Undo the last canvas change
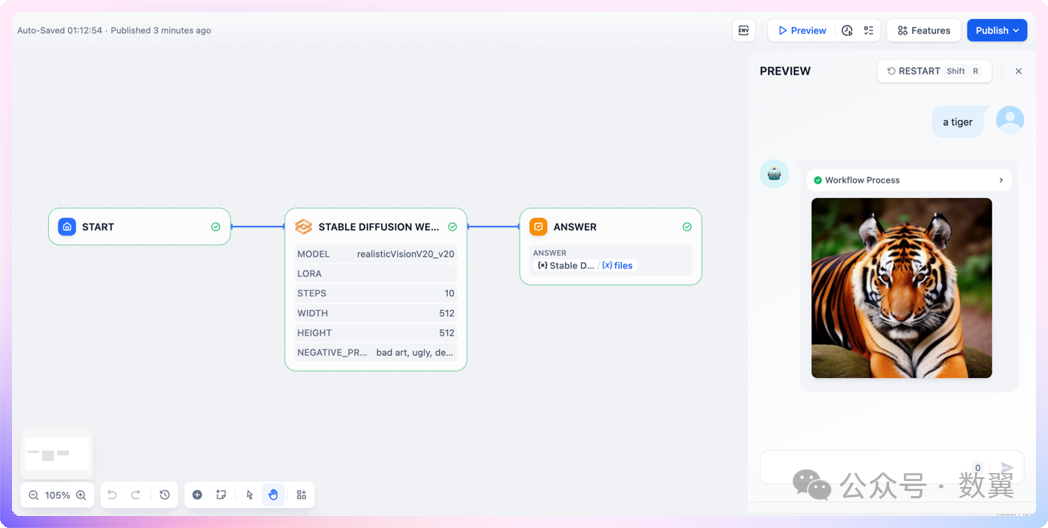The width and height of the screenshot is (1048, 528). [112, 495]
